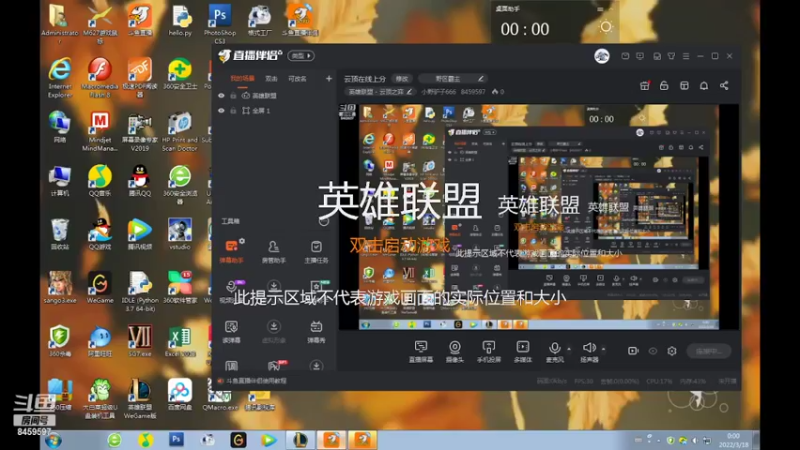Open League of Legends taskbar icon

(x=299, y=439)
